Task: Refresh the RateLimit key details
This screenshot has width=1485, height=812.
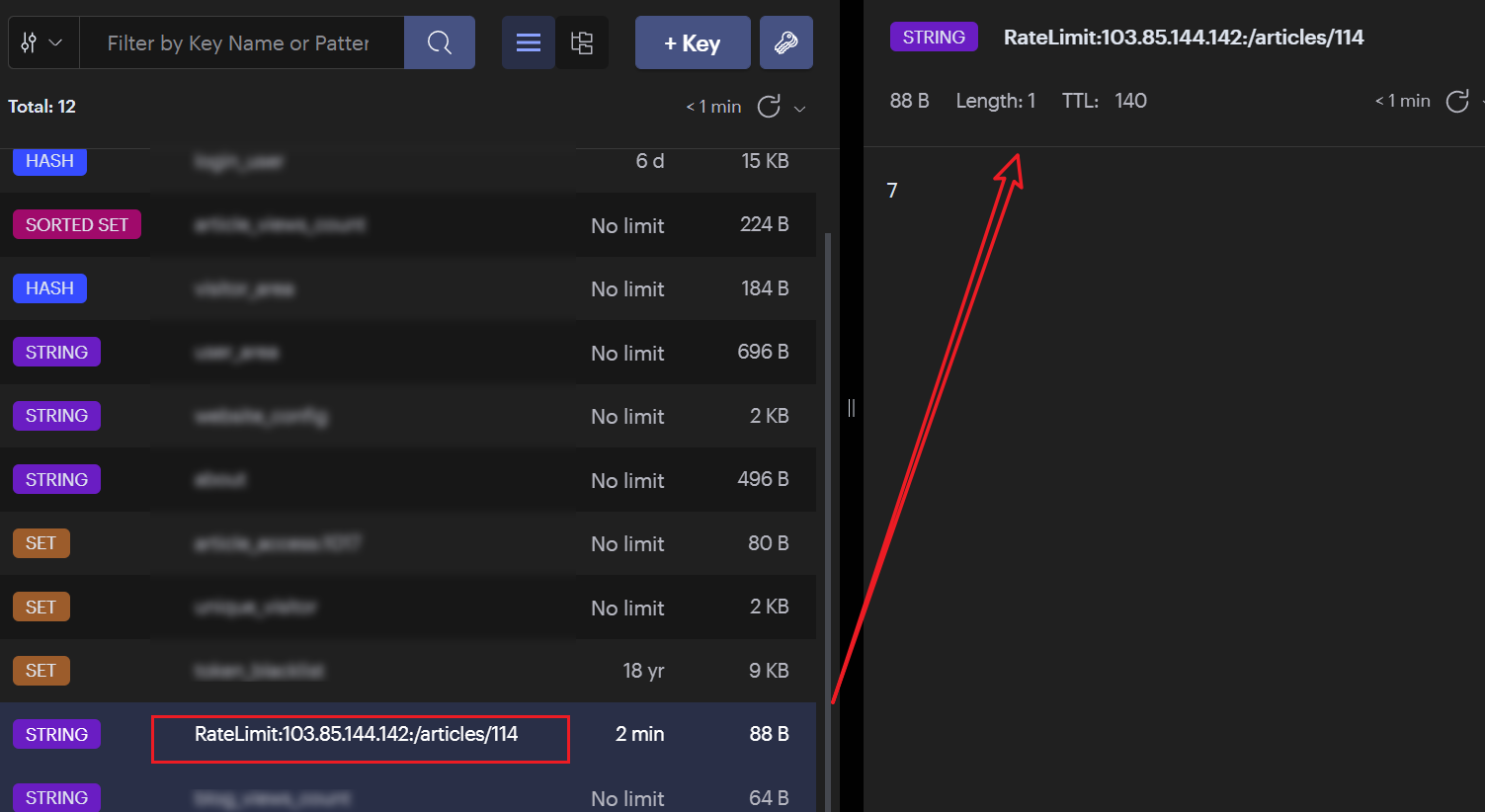Action: [1457, 101]
